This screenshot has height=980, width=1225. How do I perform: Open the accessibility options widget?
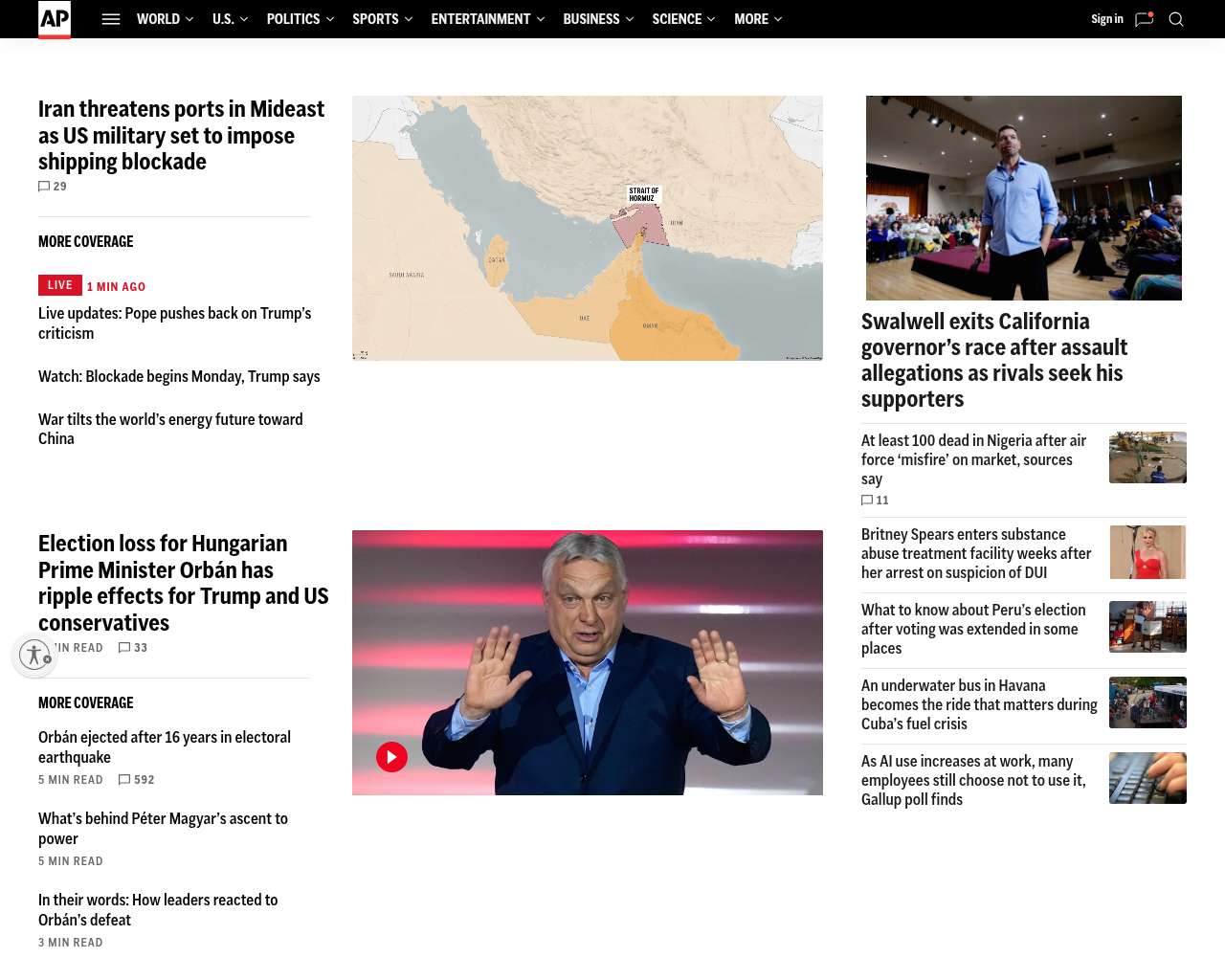(x=34, y=655)
